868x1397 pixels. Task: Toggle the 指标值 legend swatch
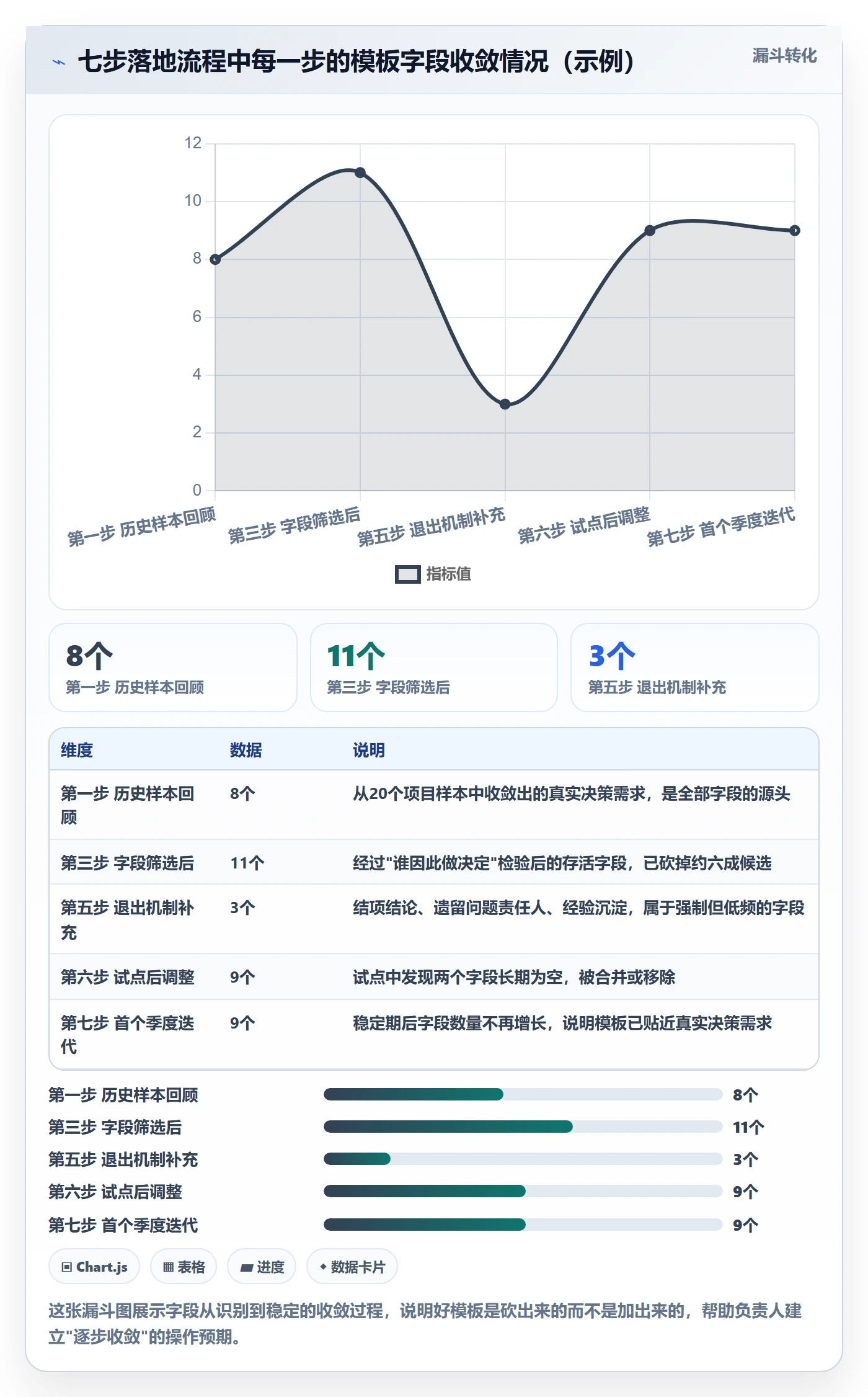(408, 574)
